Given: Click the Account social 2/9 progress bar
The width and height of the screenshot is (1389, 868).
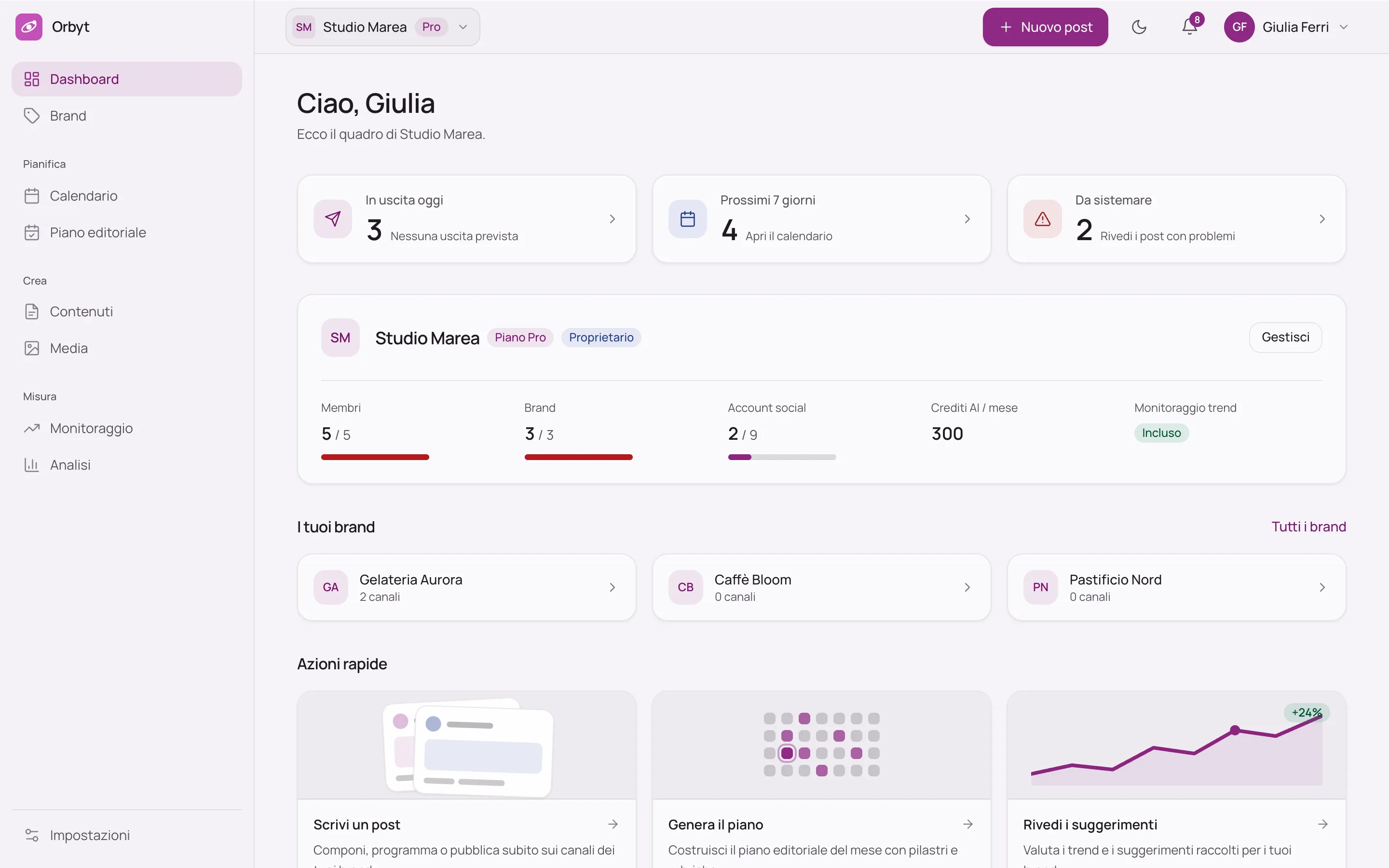Looking at the screenshot, I should click(782, 457).
